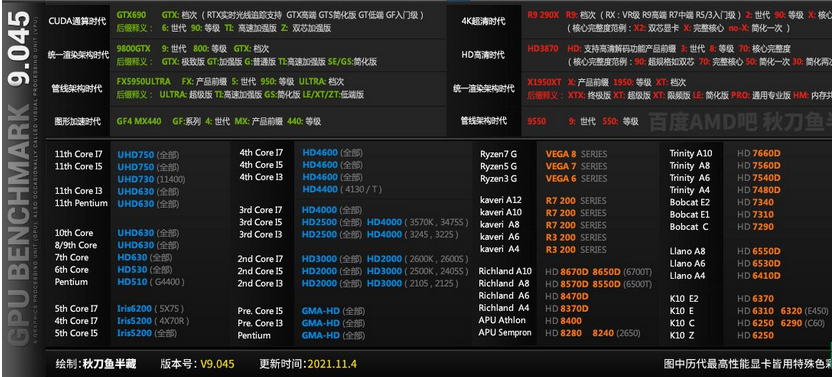Click HD 6550D in the Llano A8 row
The width and height of the screenshot is (832, 377).
(759, 251)
